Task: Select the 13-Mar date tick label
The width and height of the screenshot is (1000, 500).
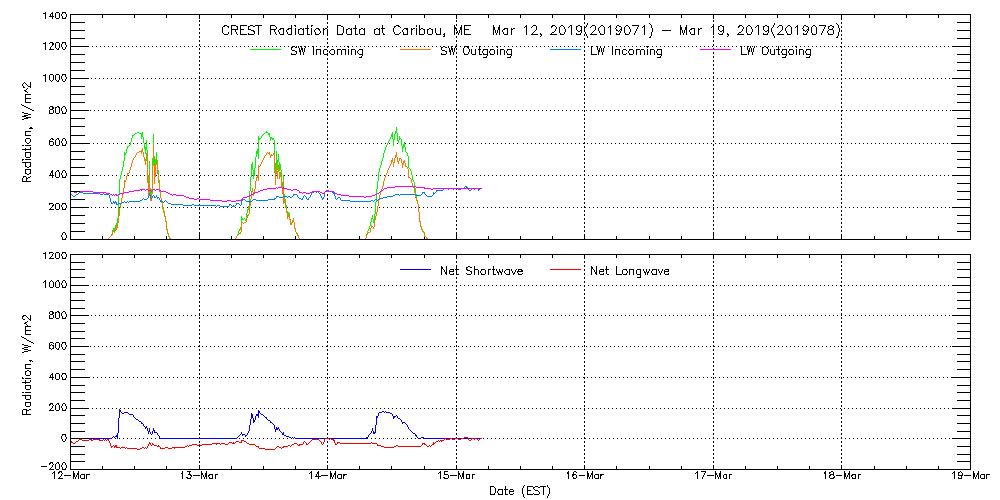Action: (x=199, y=477)
